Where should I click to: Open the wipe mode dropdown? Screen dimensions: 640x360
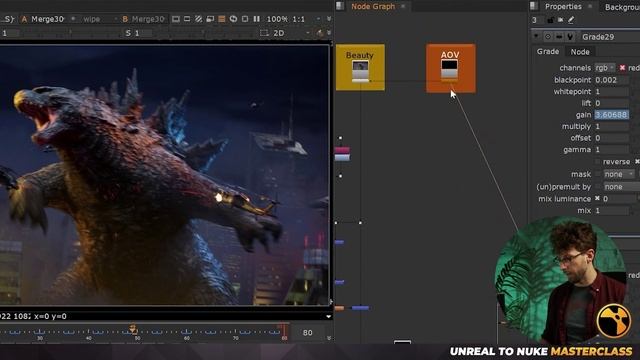(100, 19)
